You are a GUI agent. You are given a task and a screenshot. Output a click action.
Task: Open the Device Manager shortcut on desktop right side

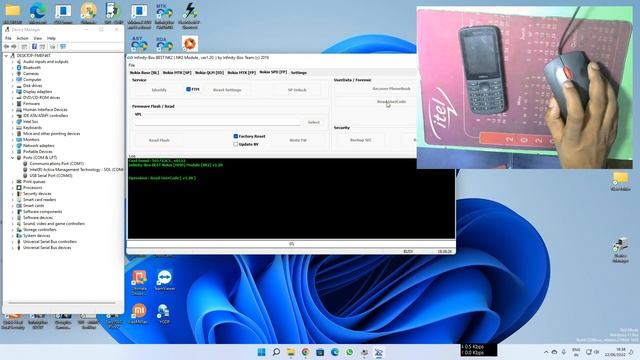[620, 250]
